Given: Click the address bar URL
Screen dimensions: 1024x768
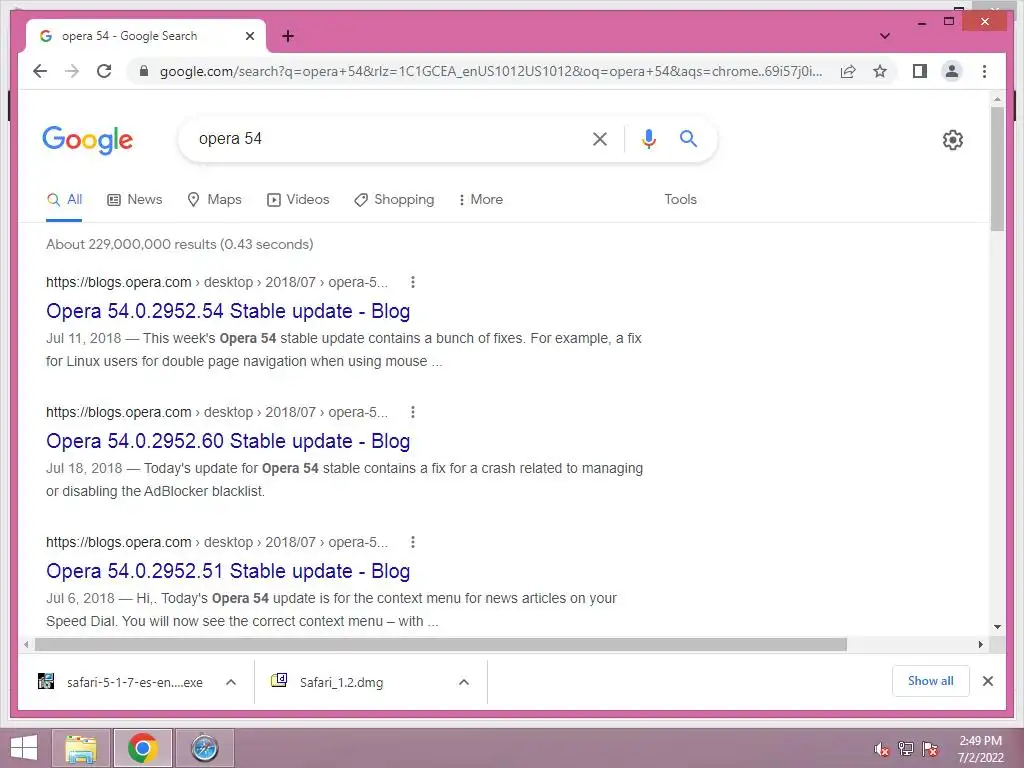Looking at the screenshot, I should (x=490, y=71).
